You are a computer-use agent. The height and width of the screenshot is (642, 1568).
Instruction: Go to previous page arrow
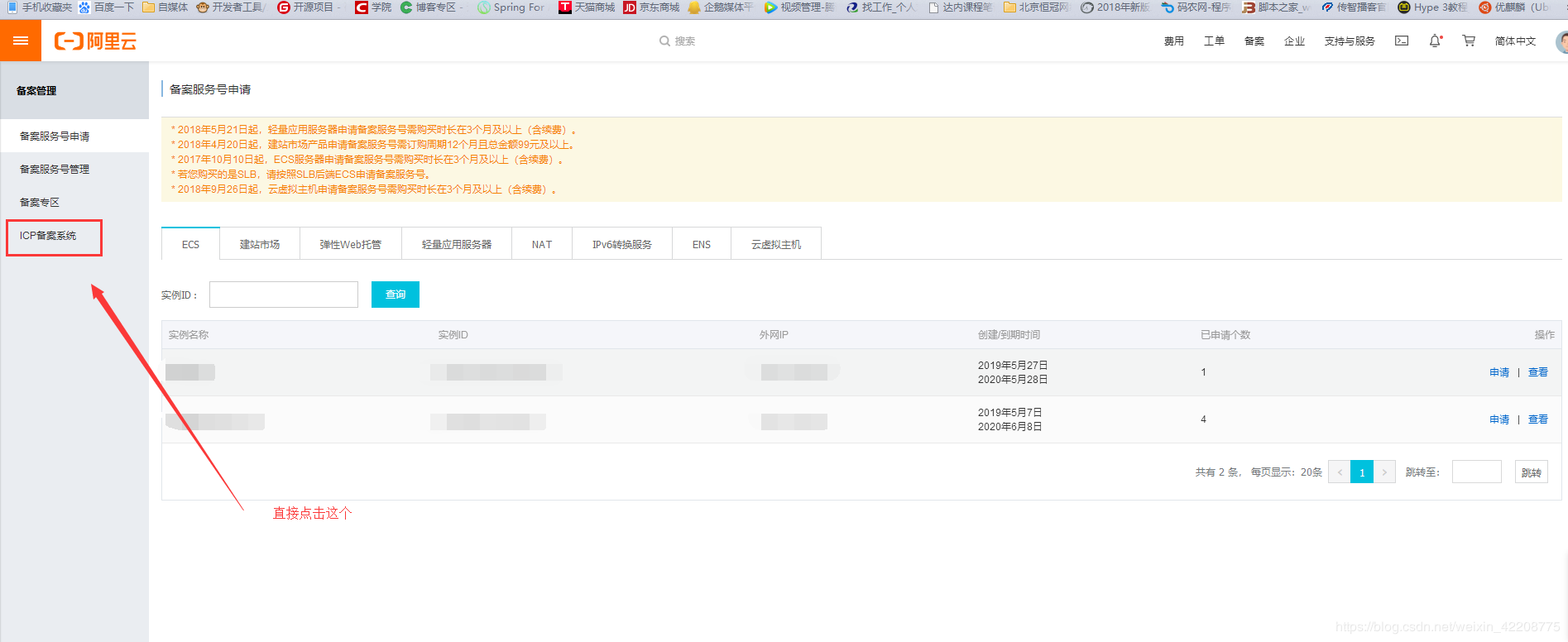tap(1340, 472)
